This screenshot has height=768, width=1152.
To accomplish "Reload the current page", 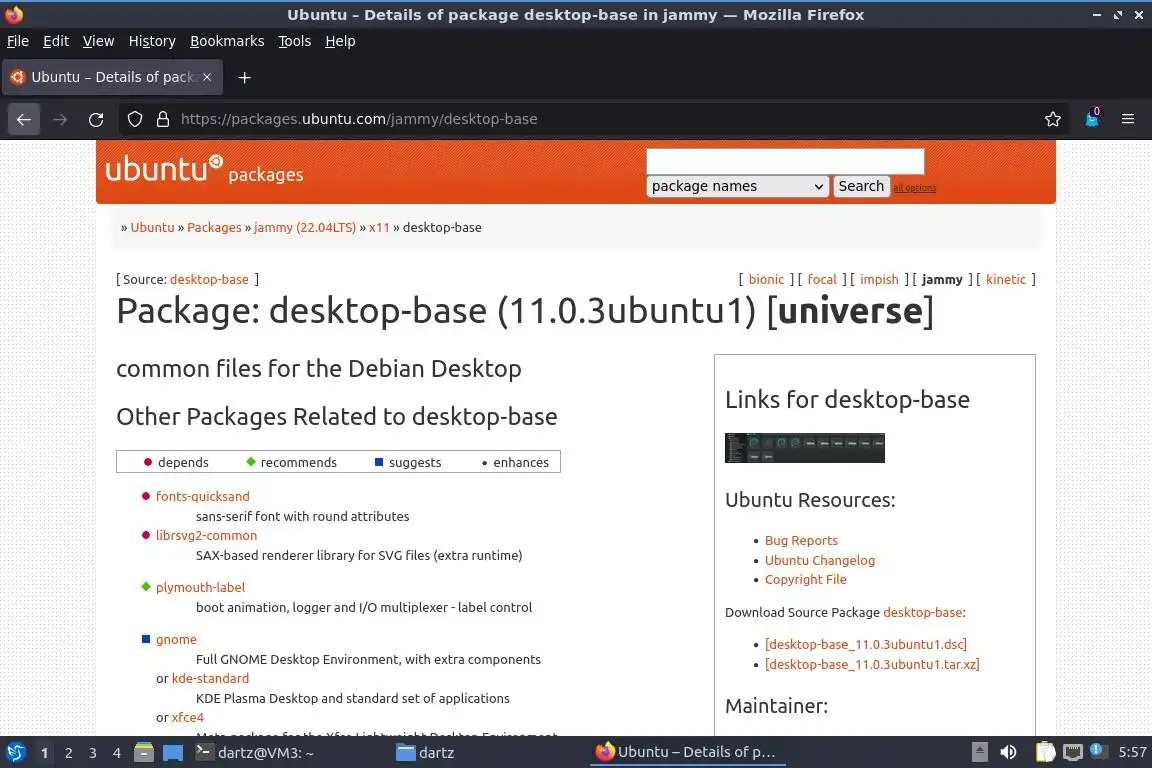I will coord(96,119).
